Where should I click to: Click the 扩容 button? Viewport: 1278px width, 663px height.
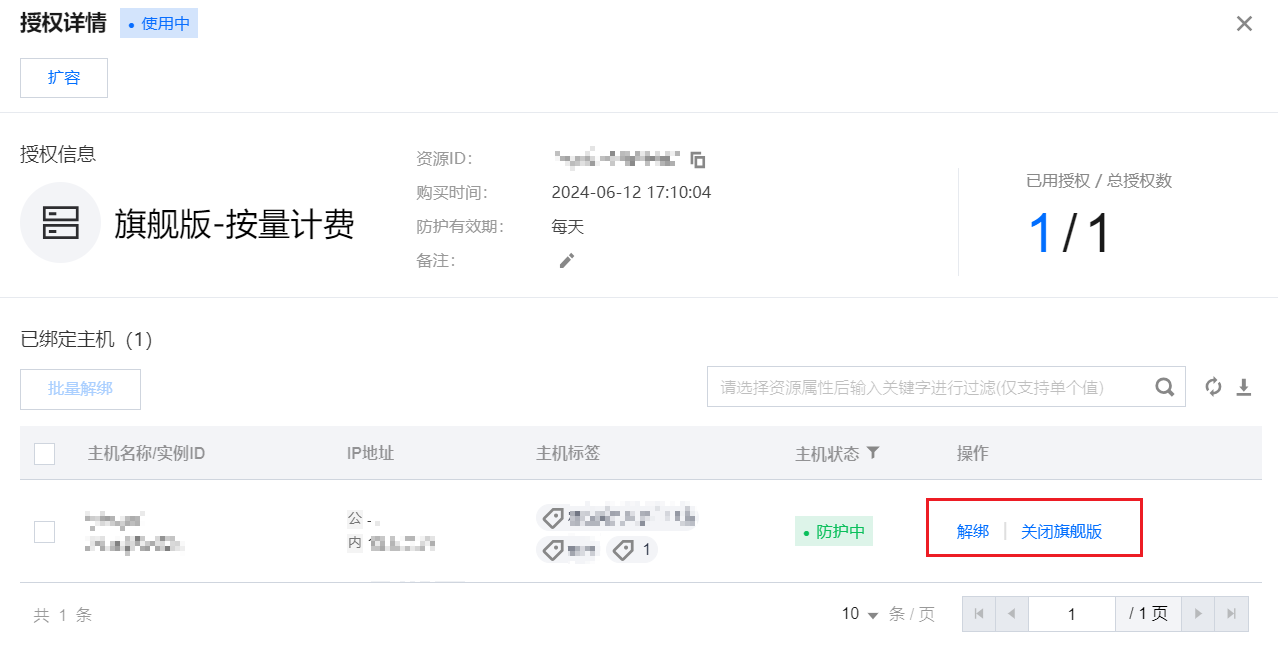point(64,78)
